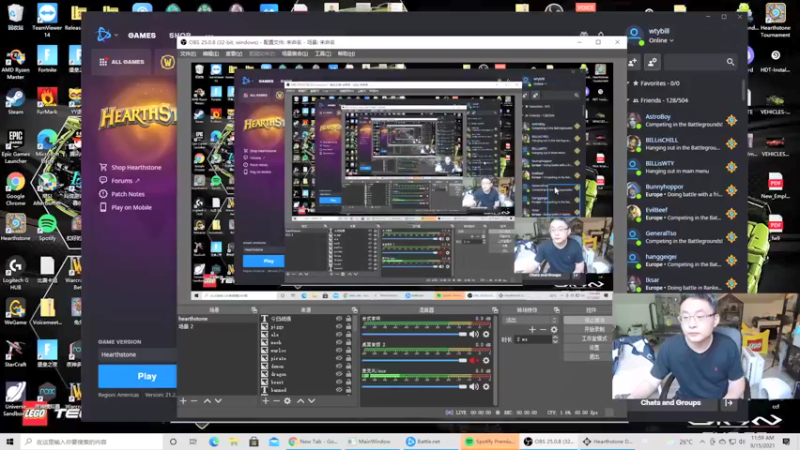This screenshot has width=800, height=450.
Task: Collapse the Friends 128/504 group
Action: (661, 101)
